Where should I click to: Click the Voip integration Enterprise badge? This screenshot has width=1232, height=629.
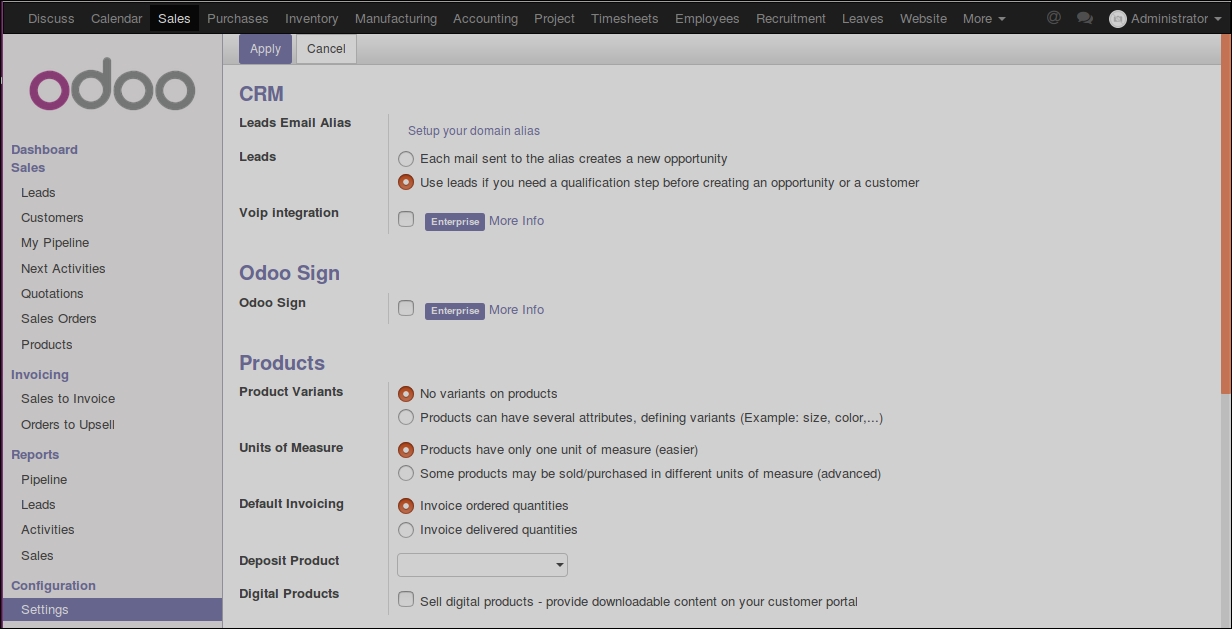tap(455, 222)
